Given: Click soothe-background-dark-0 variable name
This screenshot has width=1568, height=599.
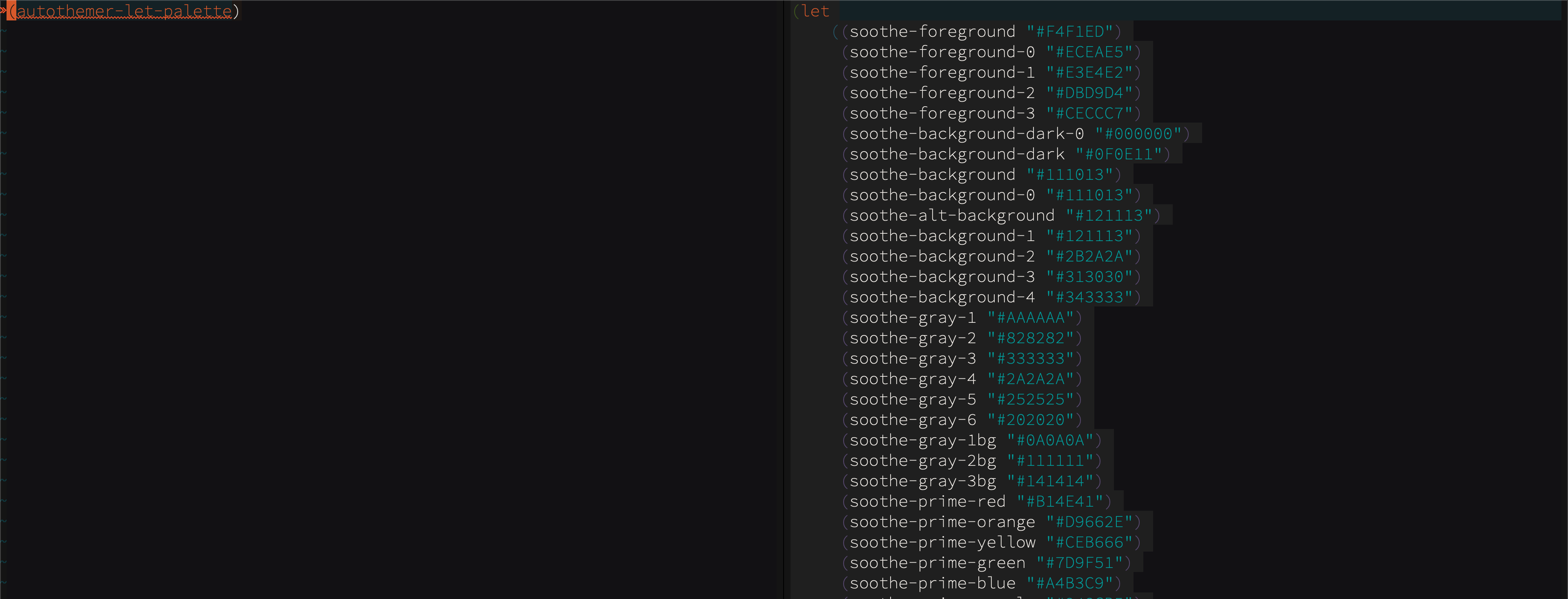Looking at the screenshot, I should click(x=967, y=134).
